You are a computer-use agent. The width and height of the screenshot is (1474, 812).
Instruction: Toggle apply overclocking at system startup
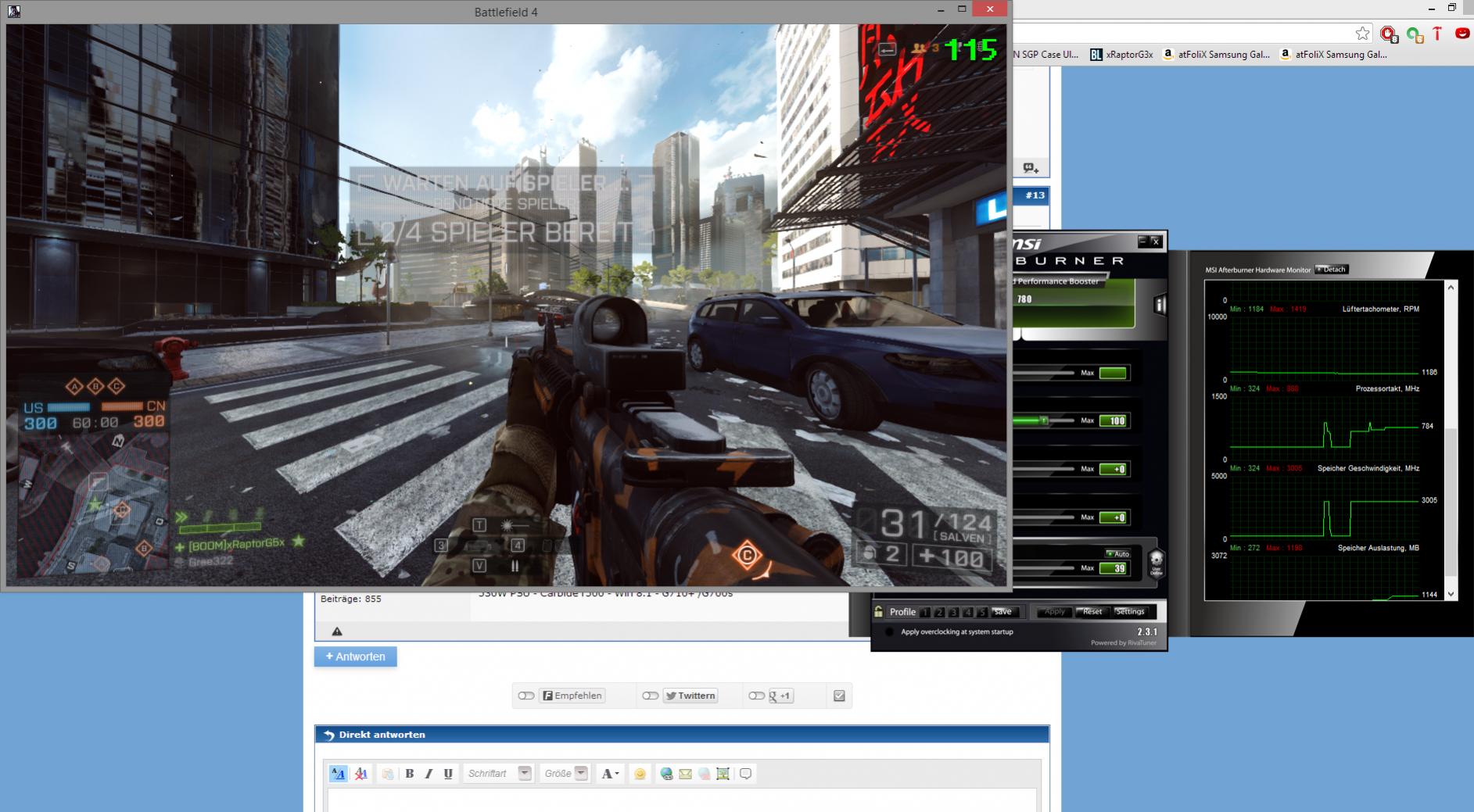889,631
